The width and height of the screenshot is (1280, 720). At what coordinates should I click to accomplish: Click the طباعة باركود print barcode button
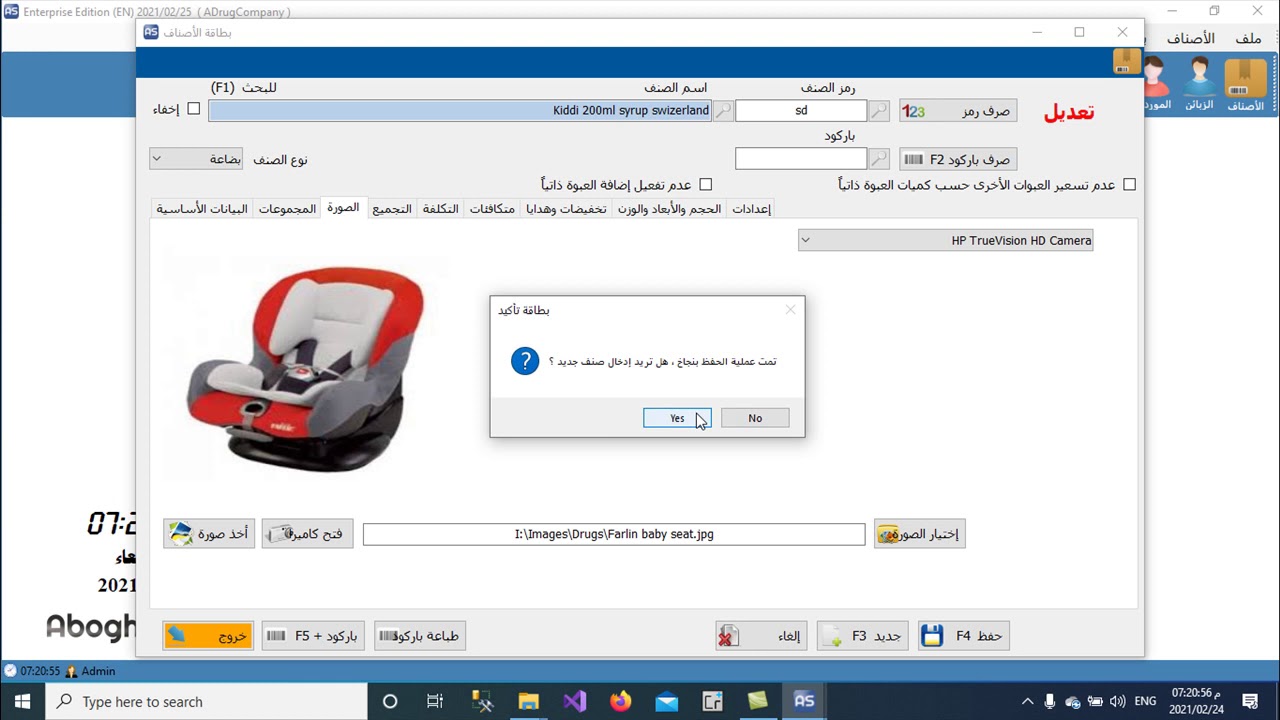pyautogui.click(x=420, y=636)
